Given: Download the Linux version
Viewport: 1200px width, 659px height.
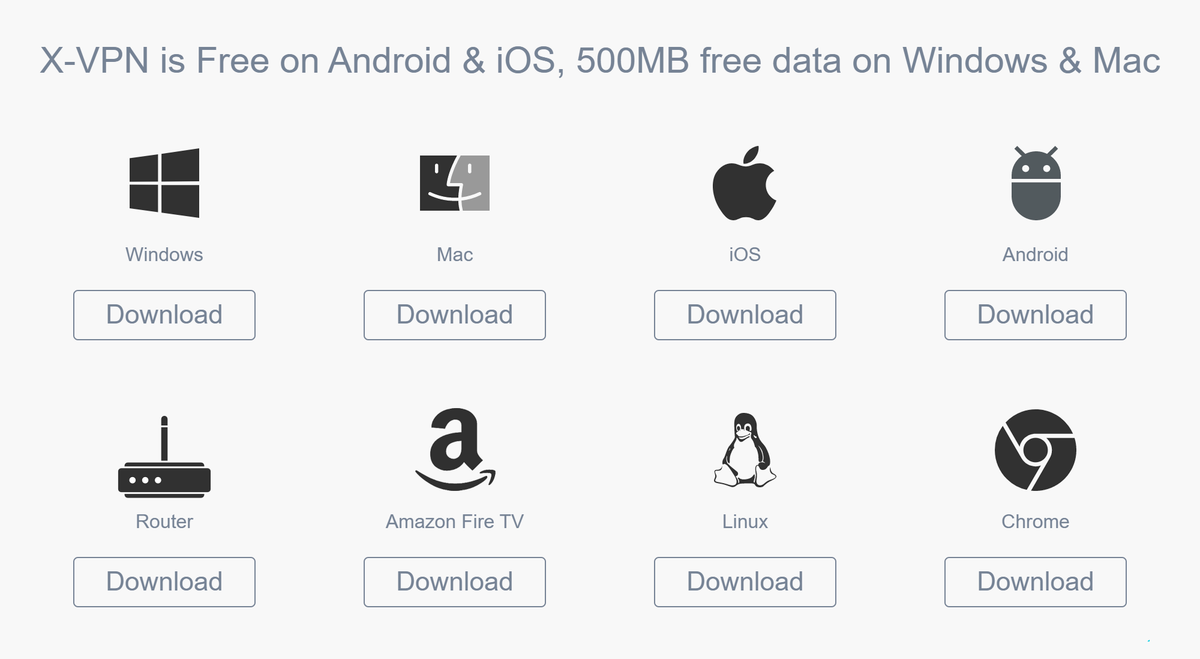Looking at the screenshot, I should pyautogui.click(x=745, y=582).
